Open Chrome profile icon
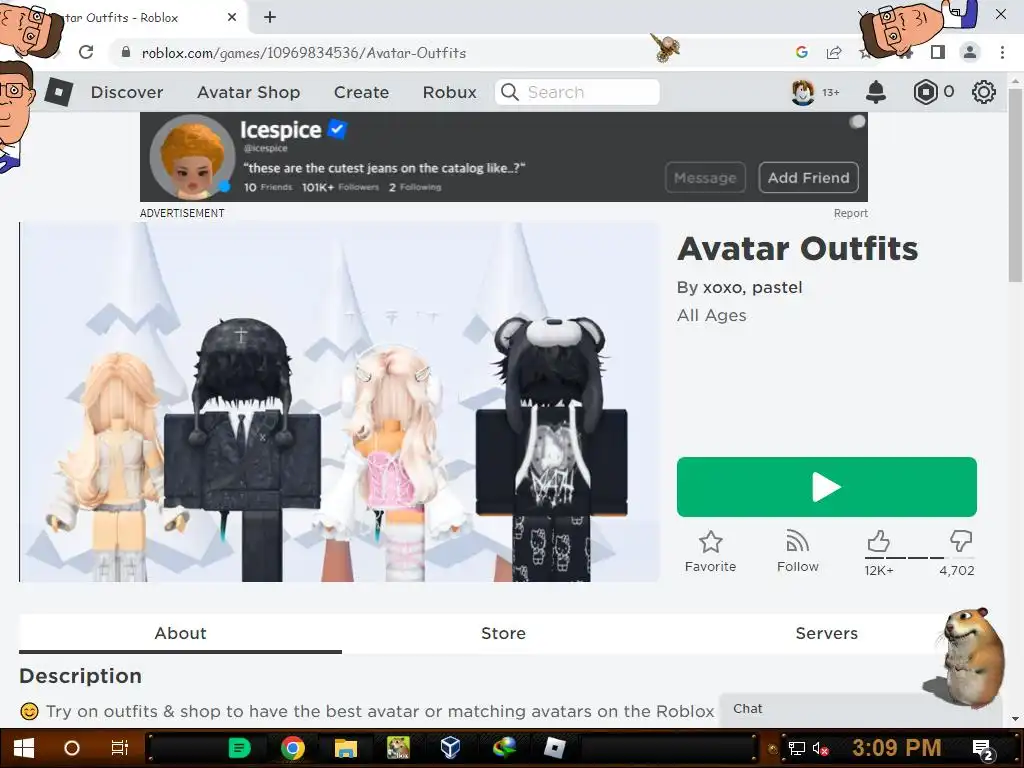The image size is (1024, 768). click(970, 52)
